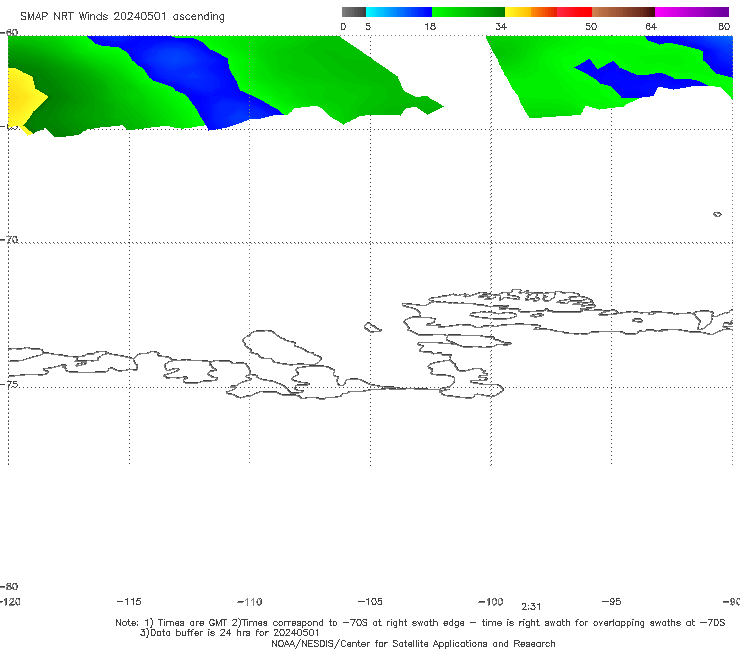Image resolution: width=740 pixels, height=650 pixels.
Task: Click the longitude label '-95'
Action: pos(612,601)
